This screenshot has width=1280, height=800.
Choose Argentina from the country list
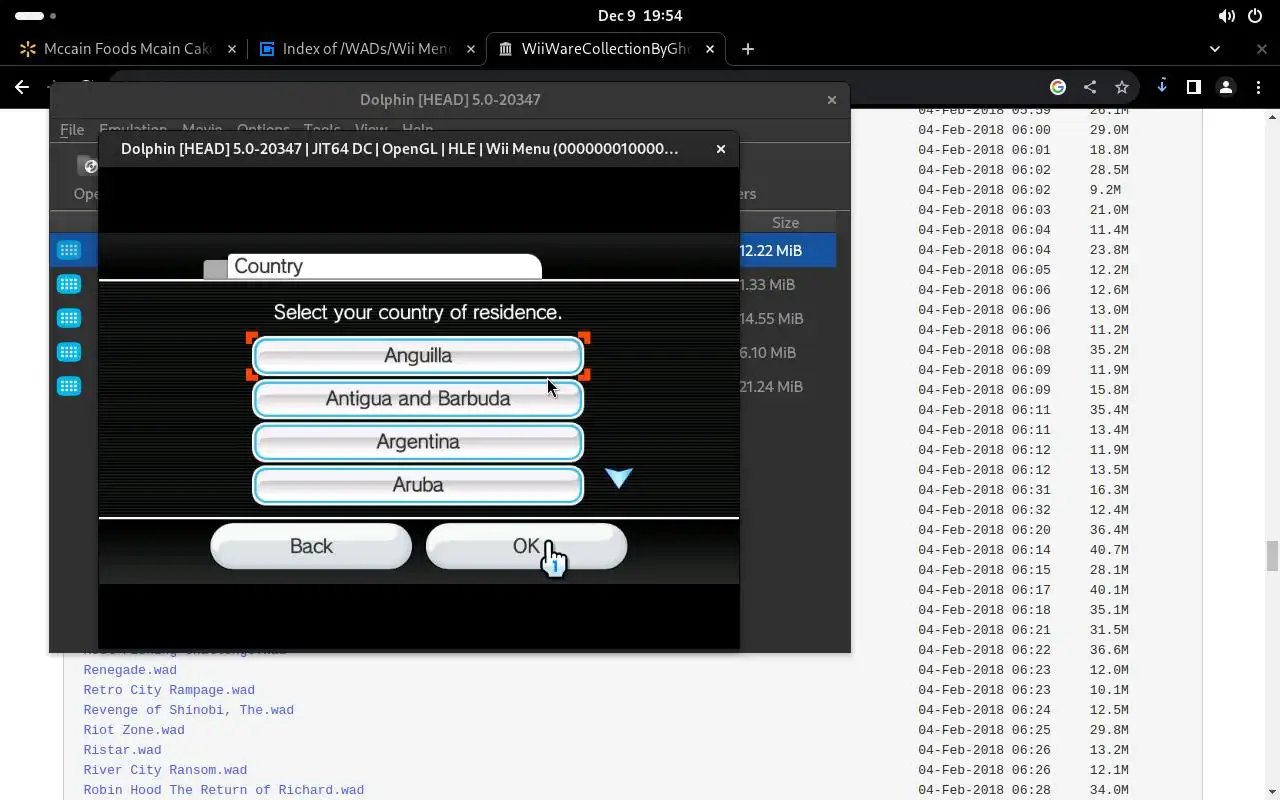[418, 441]
